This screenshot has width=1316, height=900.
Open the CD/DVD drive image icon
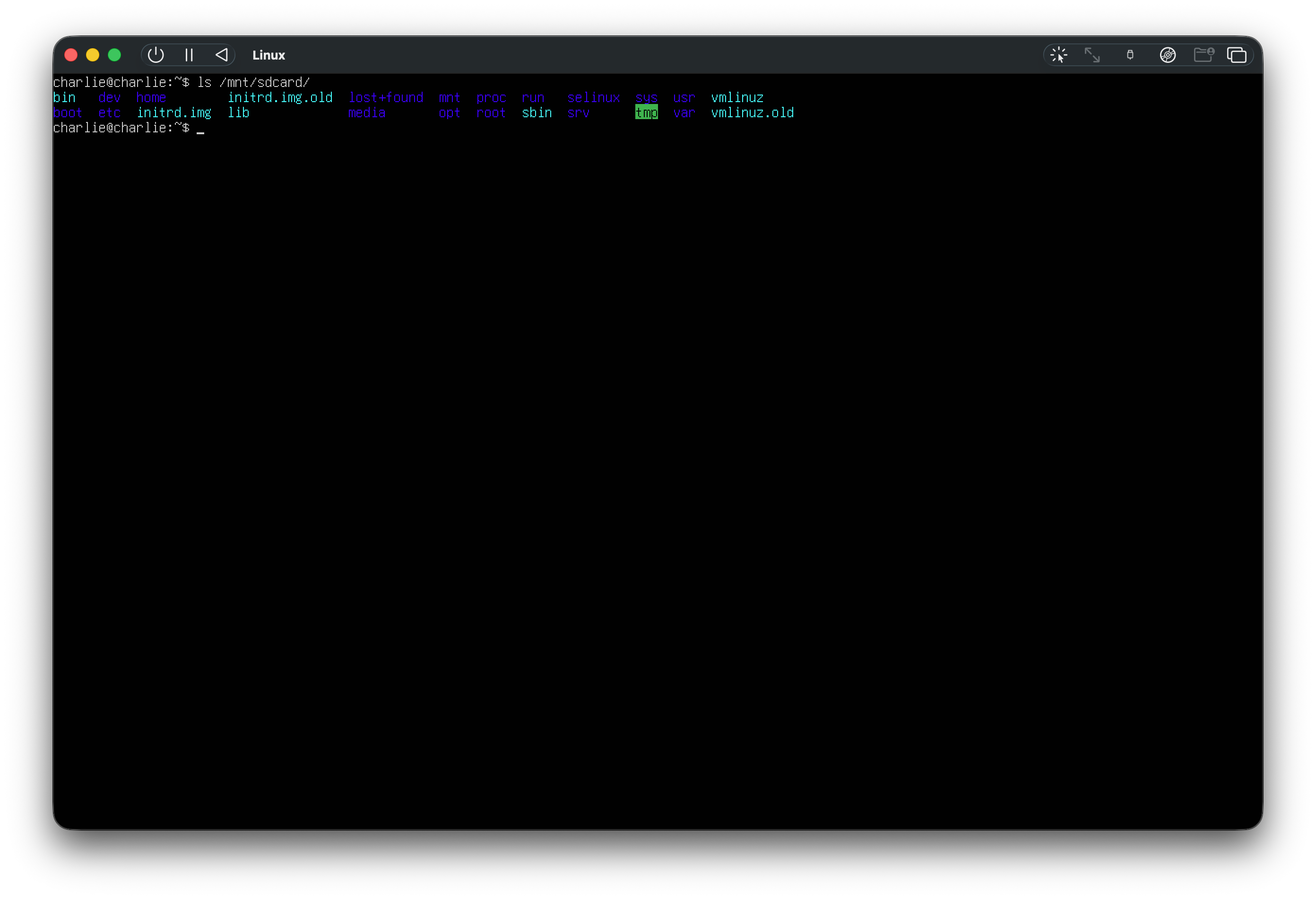tap(1168, 55)
